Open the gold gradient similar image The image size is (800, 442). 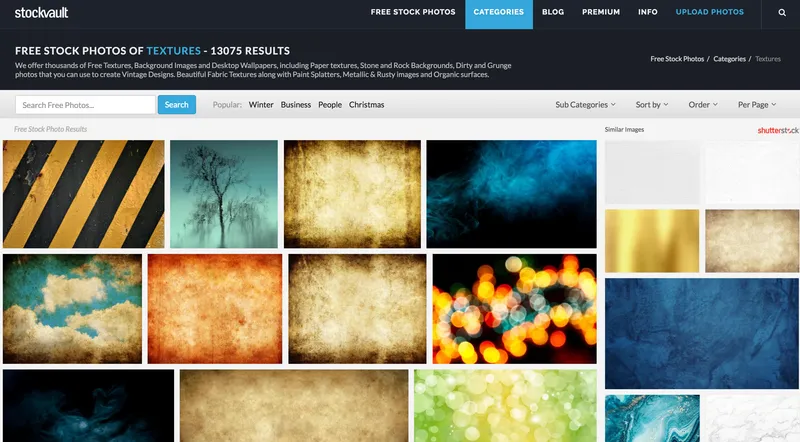tap(652, 240)
